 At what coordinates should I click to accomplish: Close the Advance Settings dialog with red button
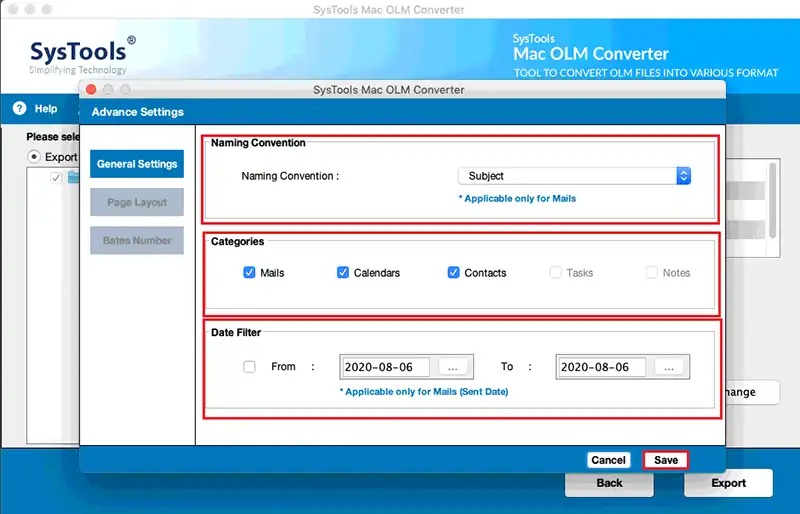coord(91,90)
